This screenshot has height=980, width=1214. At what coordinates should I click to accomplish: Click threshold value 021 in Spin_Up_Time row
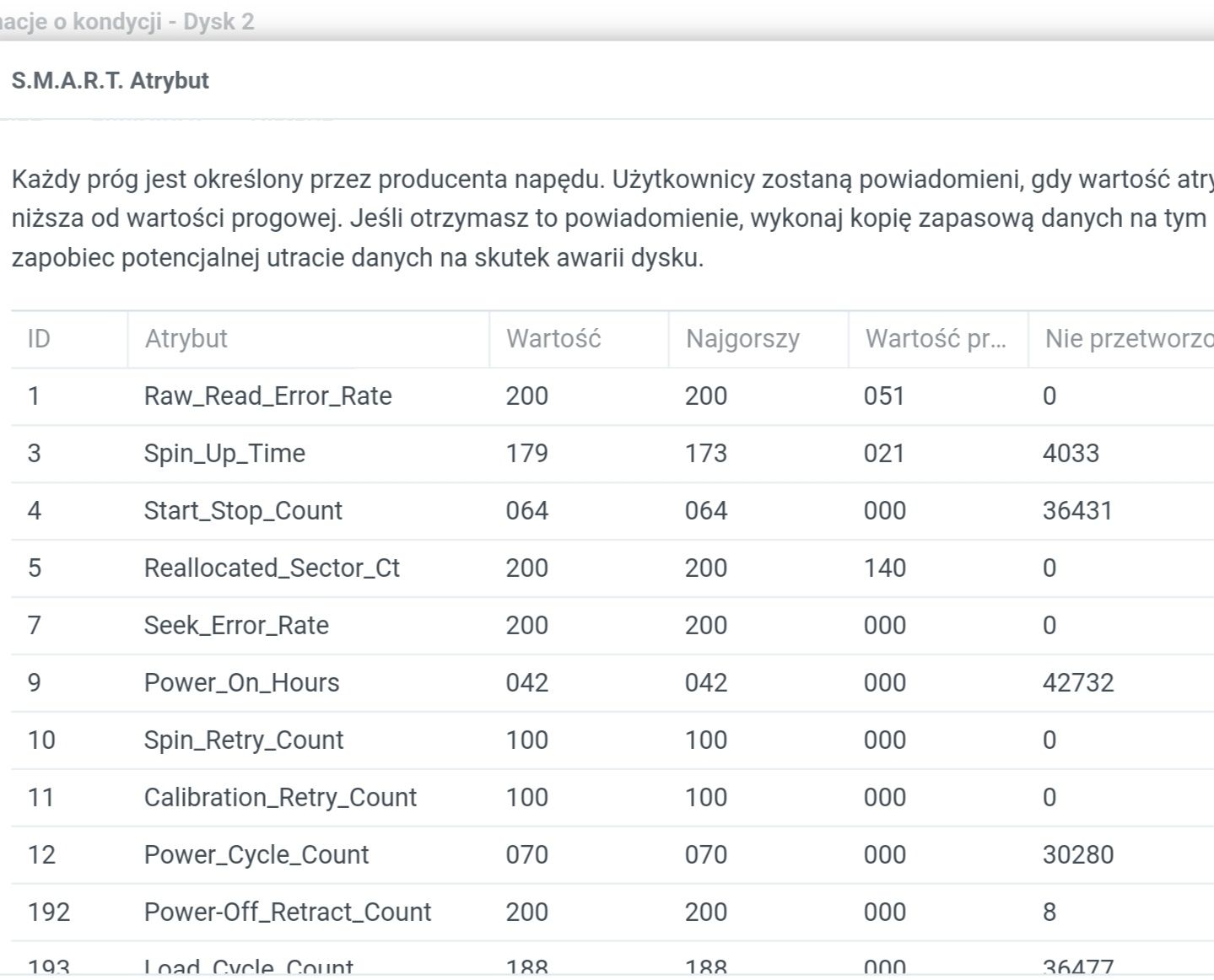click(884, 454)
